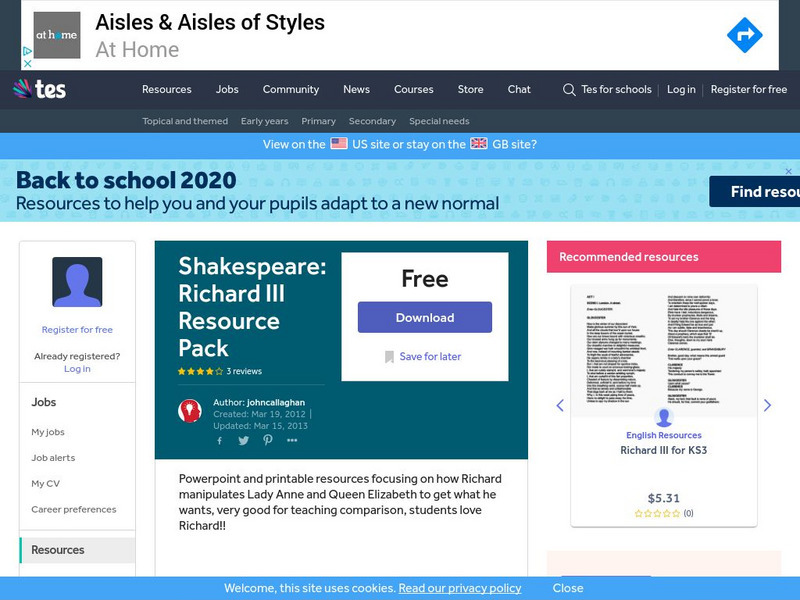Image resolution: width=800 pixels, height=600 pixels.
Task: Open the Courses menu
Action: [413, 89]
